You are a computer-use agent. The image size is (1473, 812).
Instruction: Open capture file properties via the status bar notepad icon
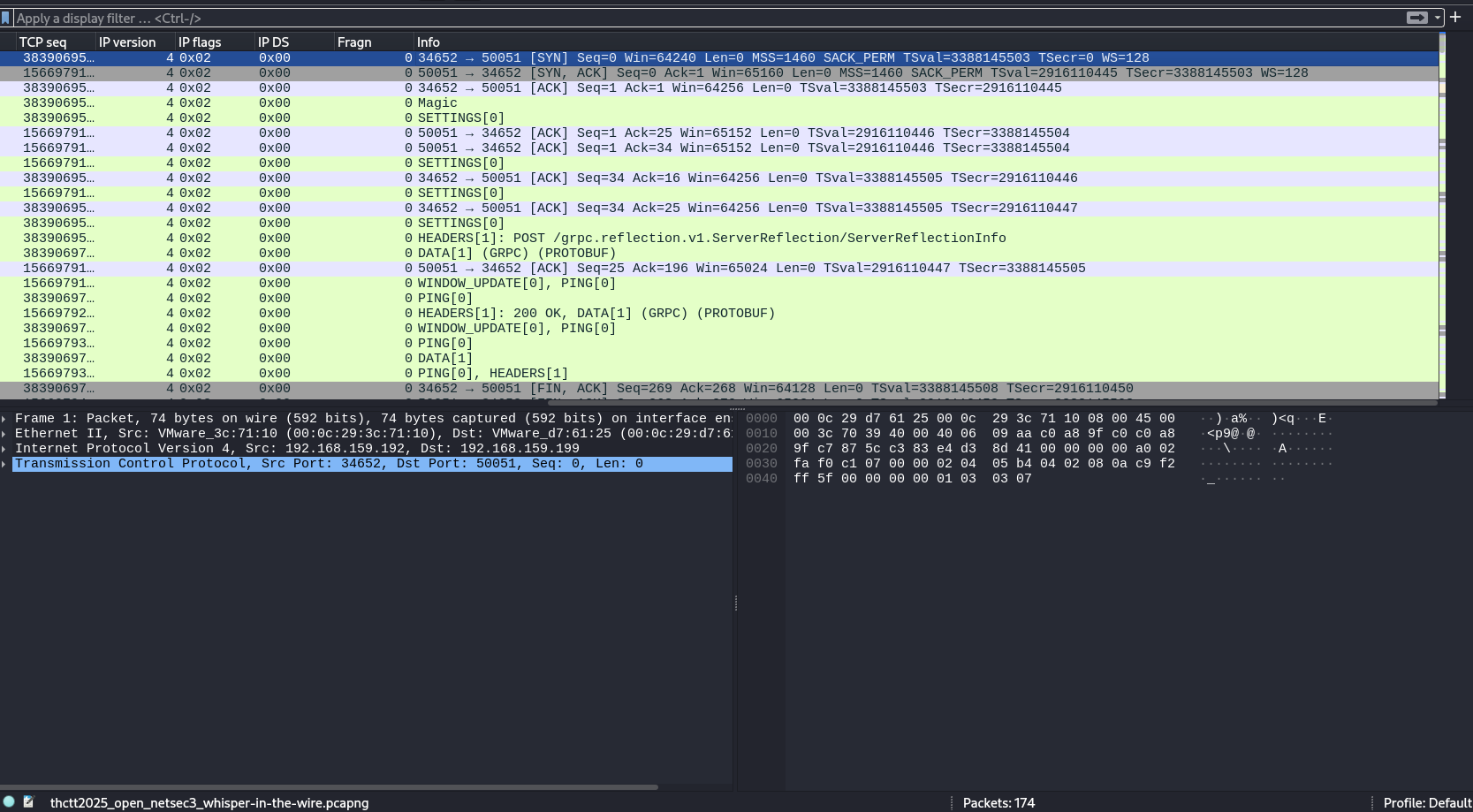click(x=28, y=801)
